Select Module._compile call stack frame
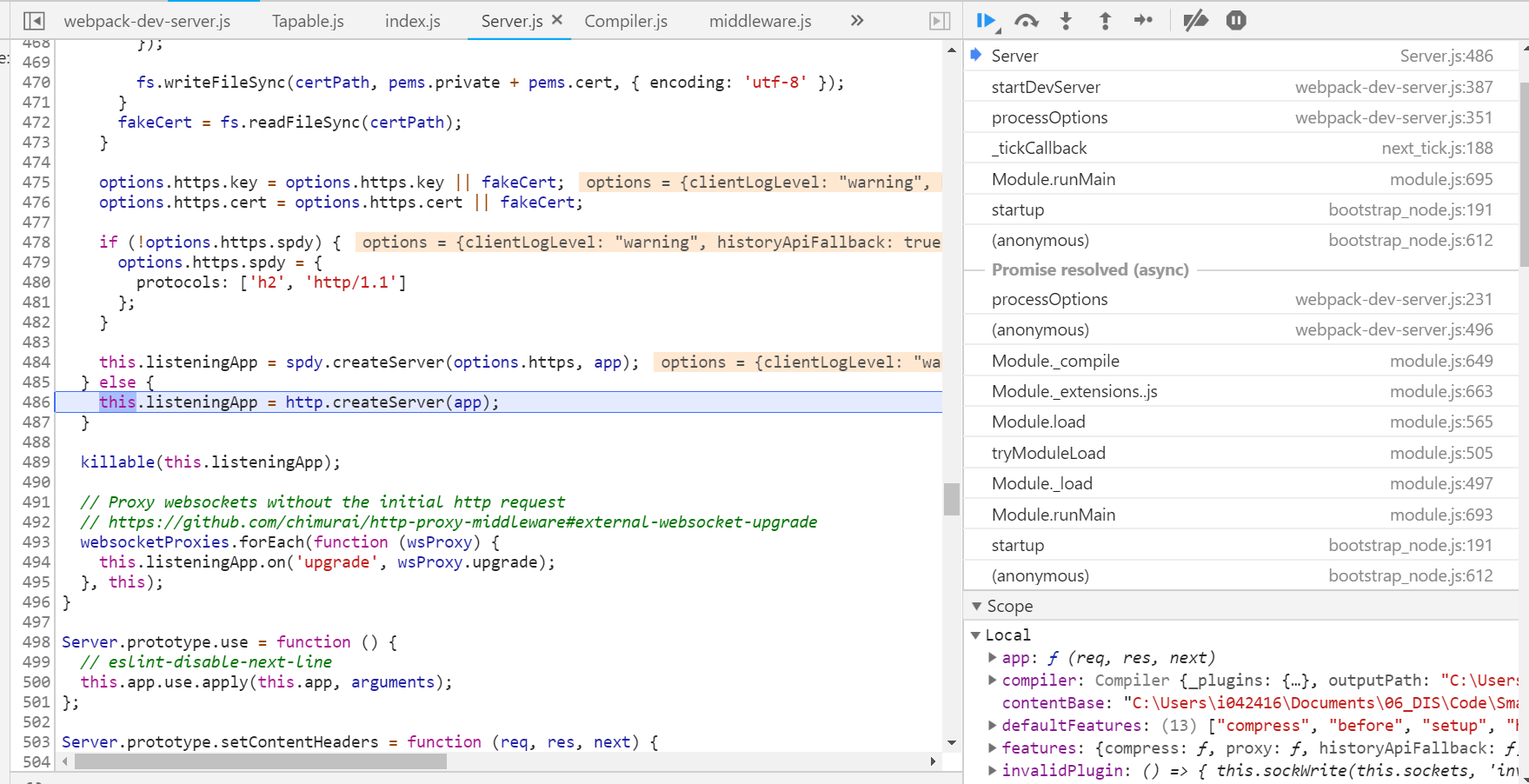Viewport: 1529px width, 784px height. click(x=1241, y=361)
